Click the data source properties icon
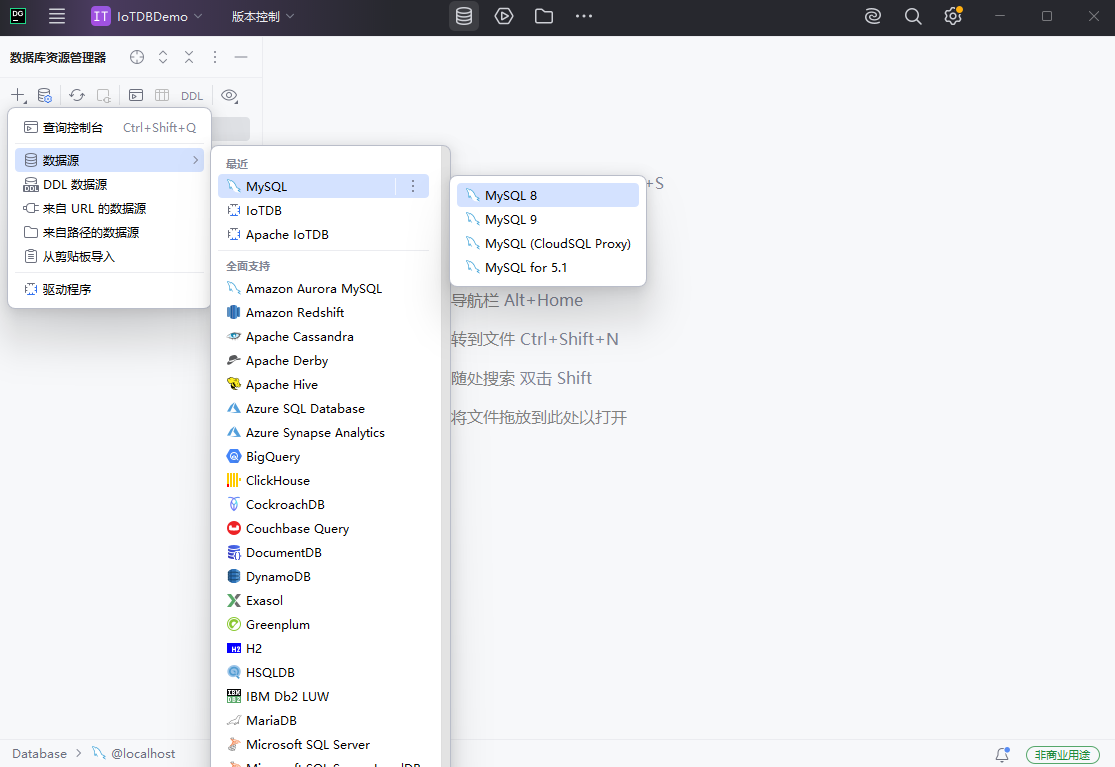 (x=45, y=96)
